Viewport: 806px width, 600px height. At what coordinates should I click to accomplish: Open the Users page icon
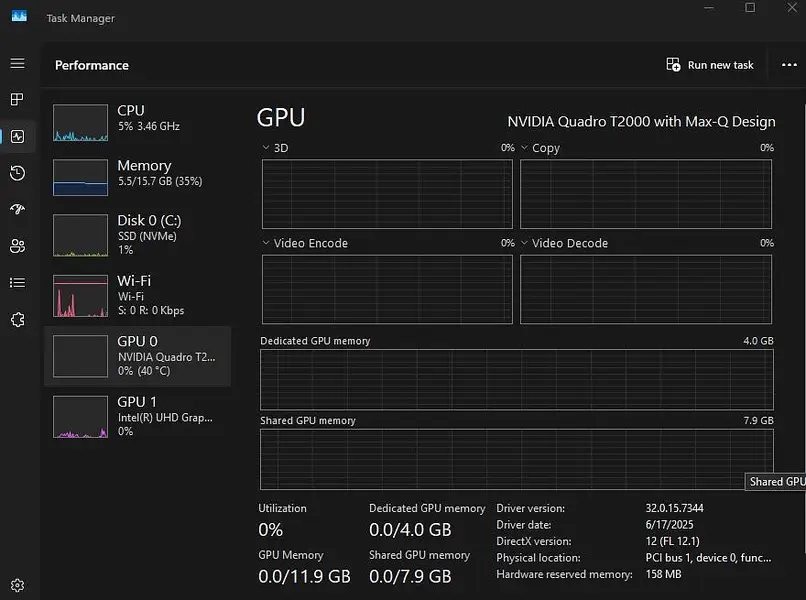click(17, 246)
